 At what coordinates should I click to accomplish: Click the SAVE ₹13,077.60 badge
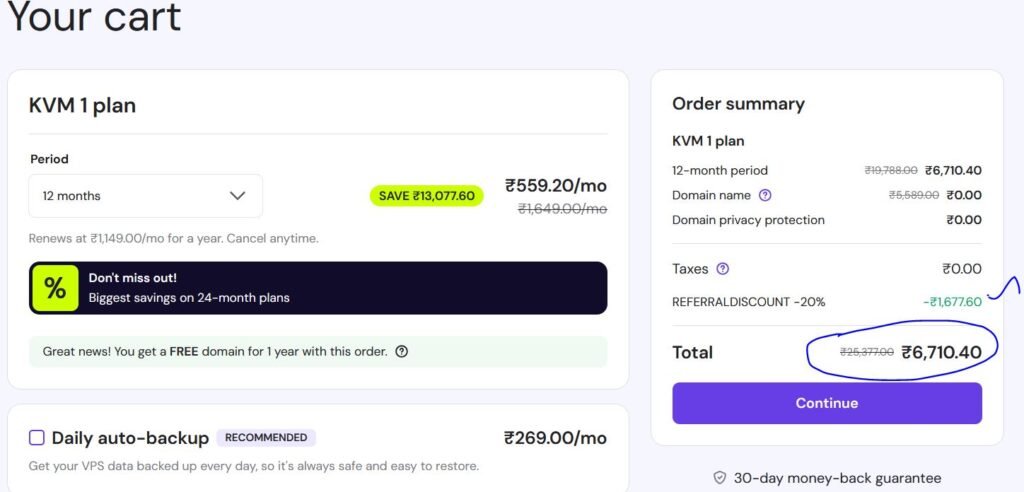[427, 196]
